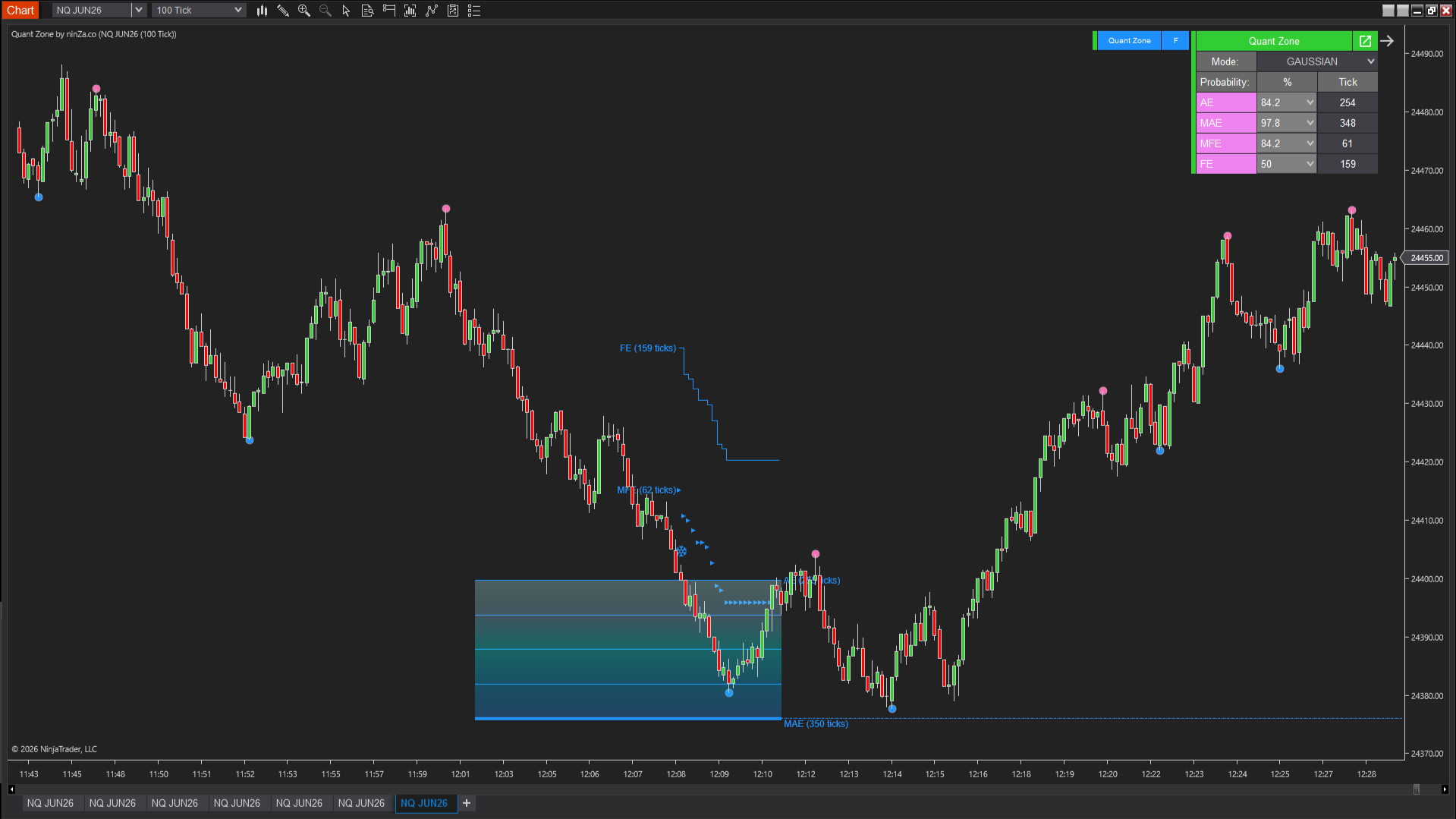Open the bar type chart style icon

click(262, 11)
